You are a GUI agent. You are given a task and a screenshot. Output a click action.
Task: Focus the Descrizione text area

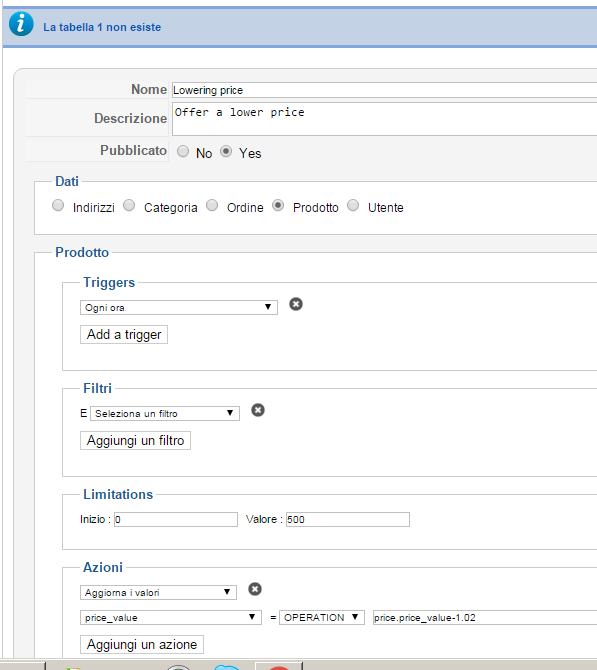(x=384, y=119)
